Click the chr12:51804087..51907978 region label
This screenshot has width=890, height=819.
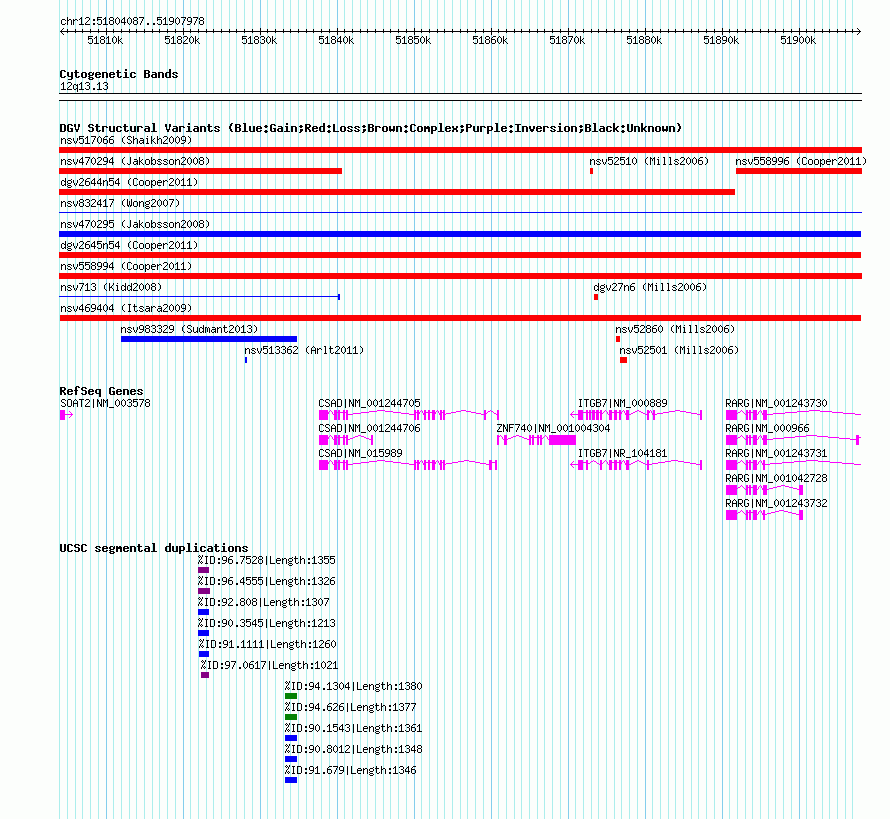132,21
